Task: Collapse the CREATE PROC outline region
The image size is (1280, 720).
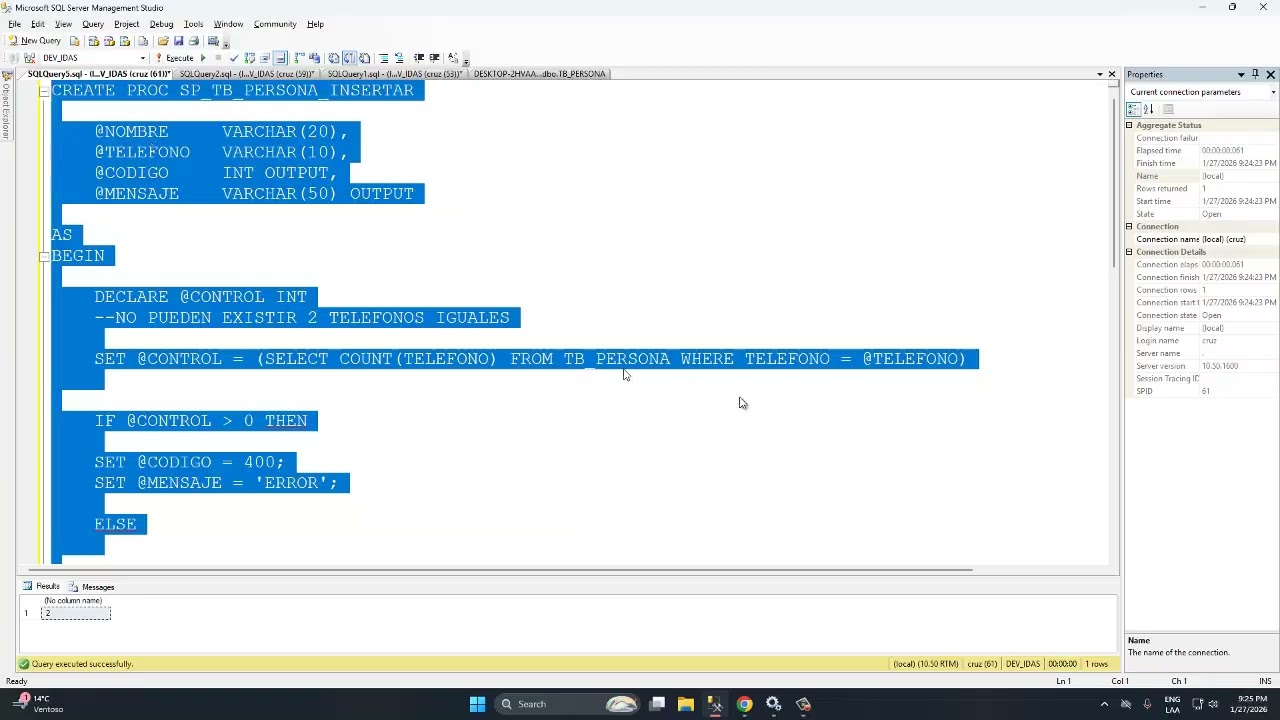Action: coord(43,90)
